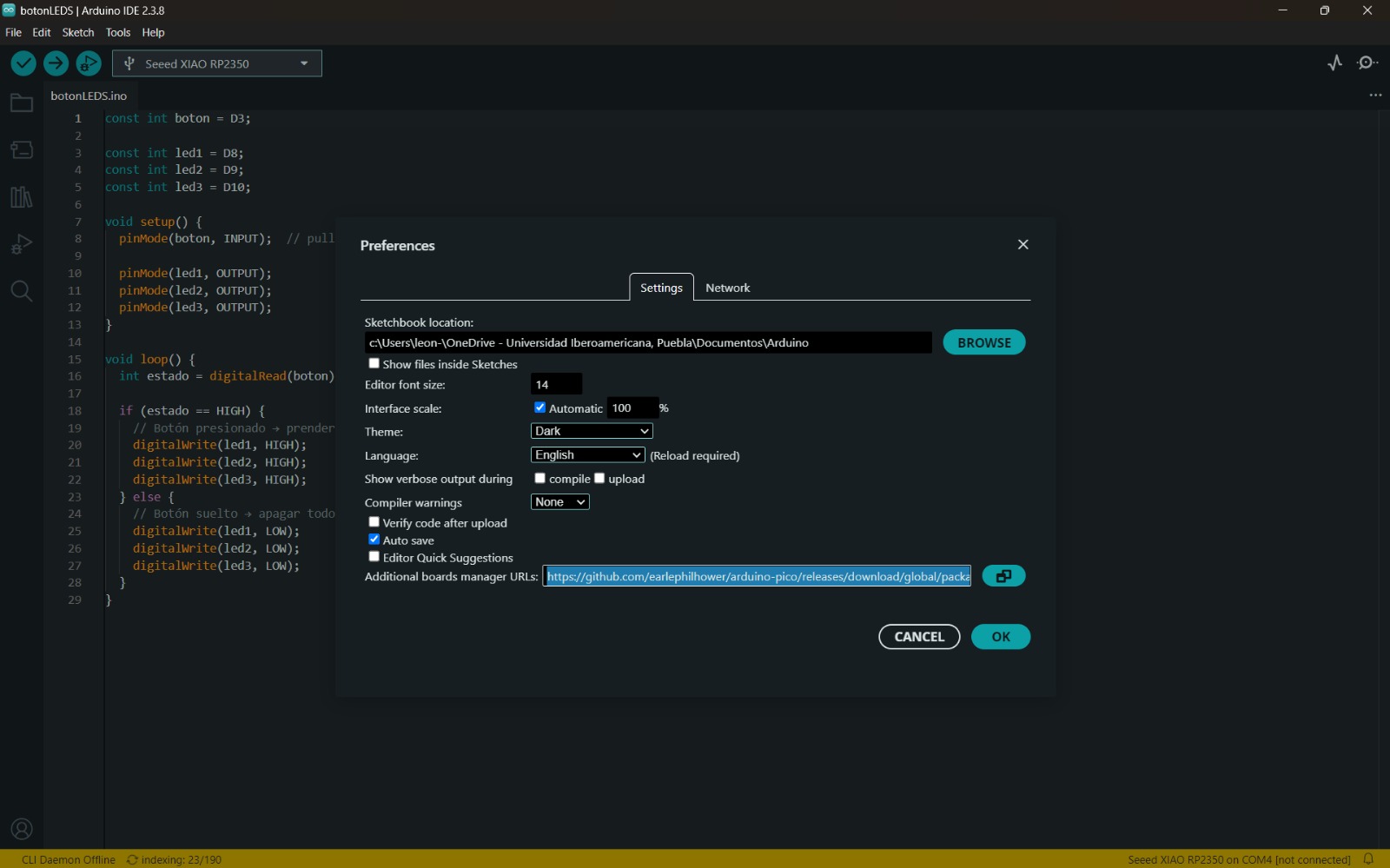Click the 'void loop() {' code line
This screenshot has height=868, width=1390.
click(x=150, y=359)
